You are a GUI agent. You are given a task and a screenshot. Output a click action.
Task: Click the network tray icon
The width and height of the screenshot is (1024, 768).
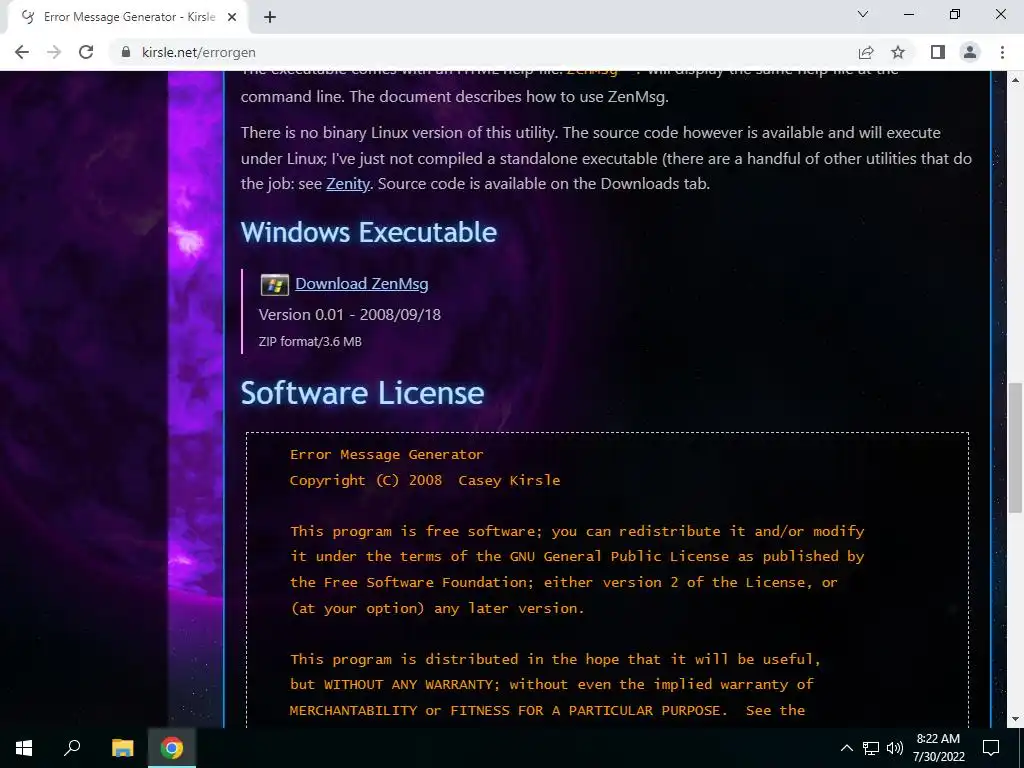coord(871,748)
